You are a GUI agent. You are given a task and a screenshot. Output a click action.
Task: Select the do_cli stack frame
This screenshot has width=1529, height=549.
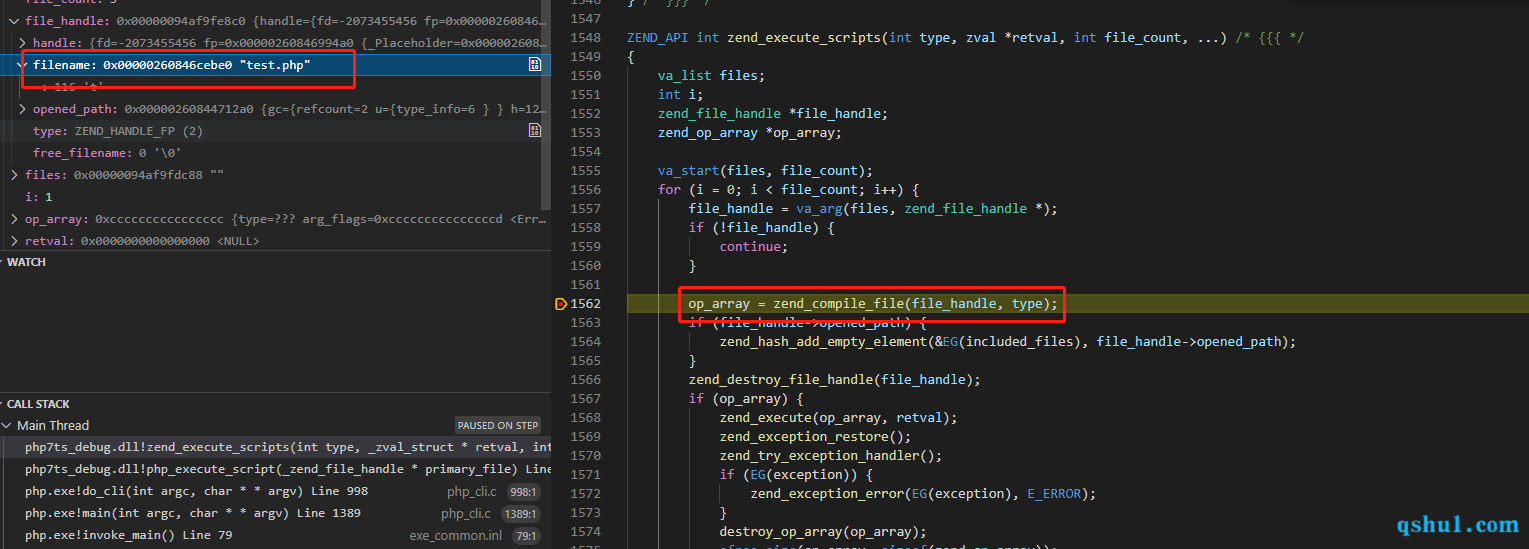[x=275, y=491]
